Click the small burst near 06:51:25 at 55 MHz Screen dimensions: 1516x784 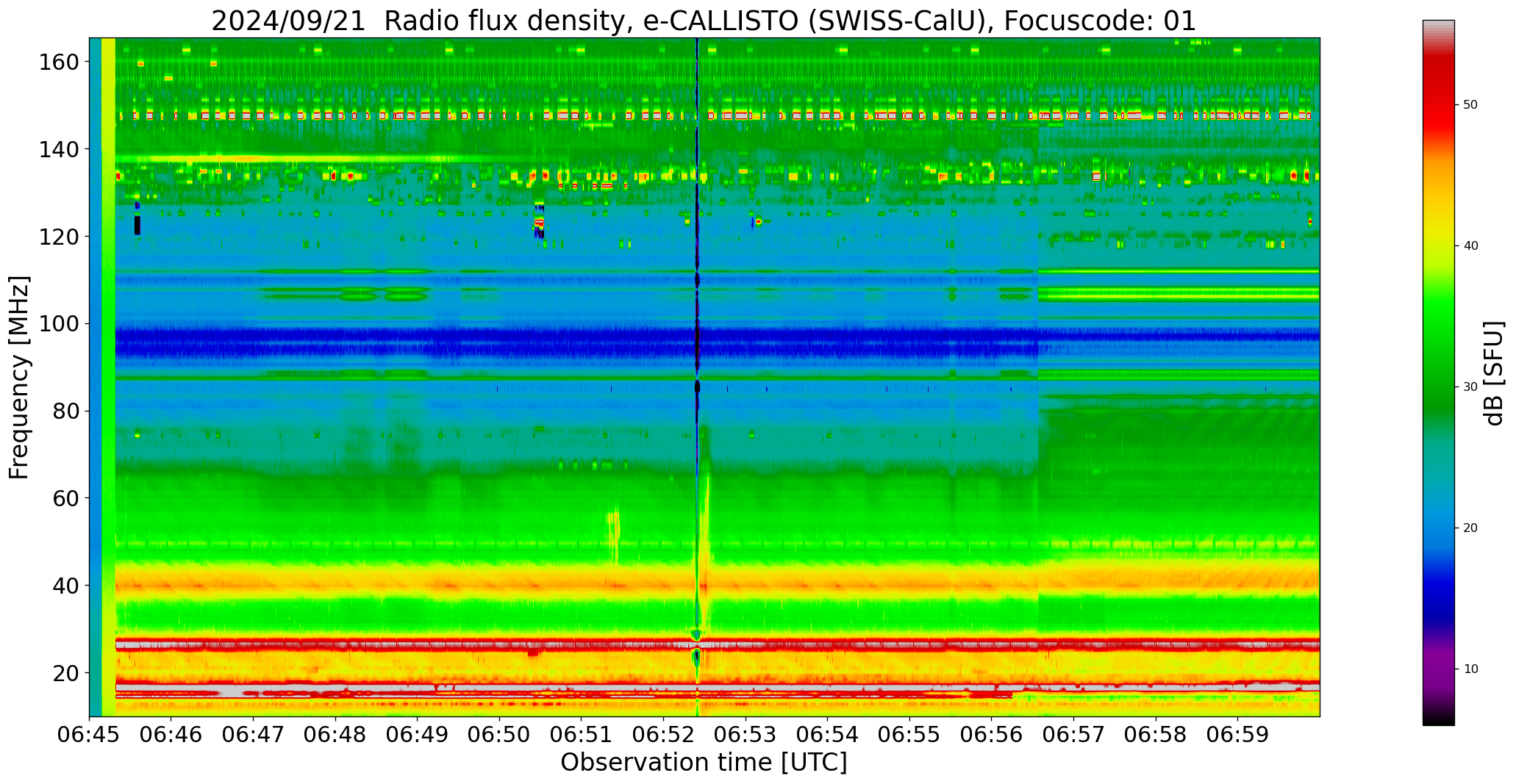[613, 532]
